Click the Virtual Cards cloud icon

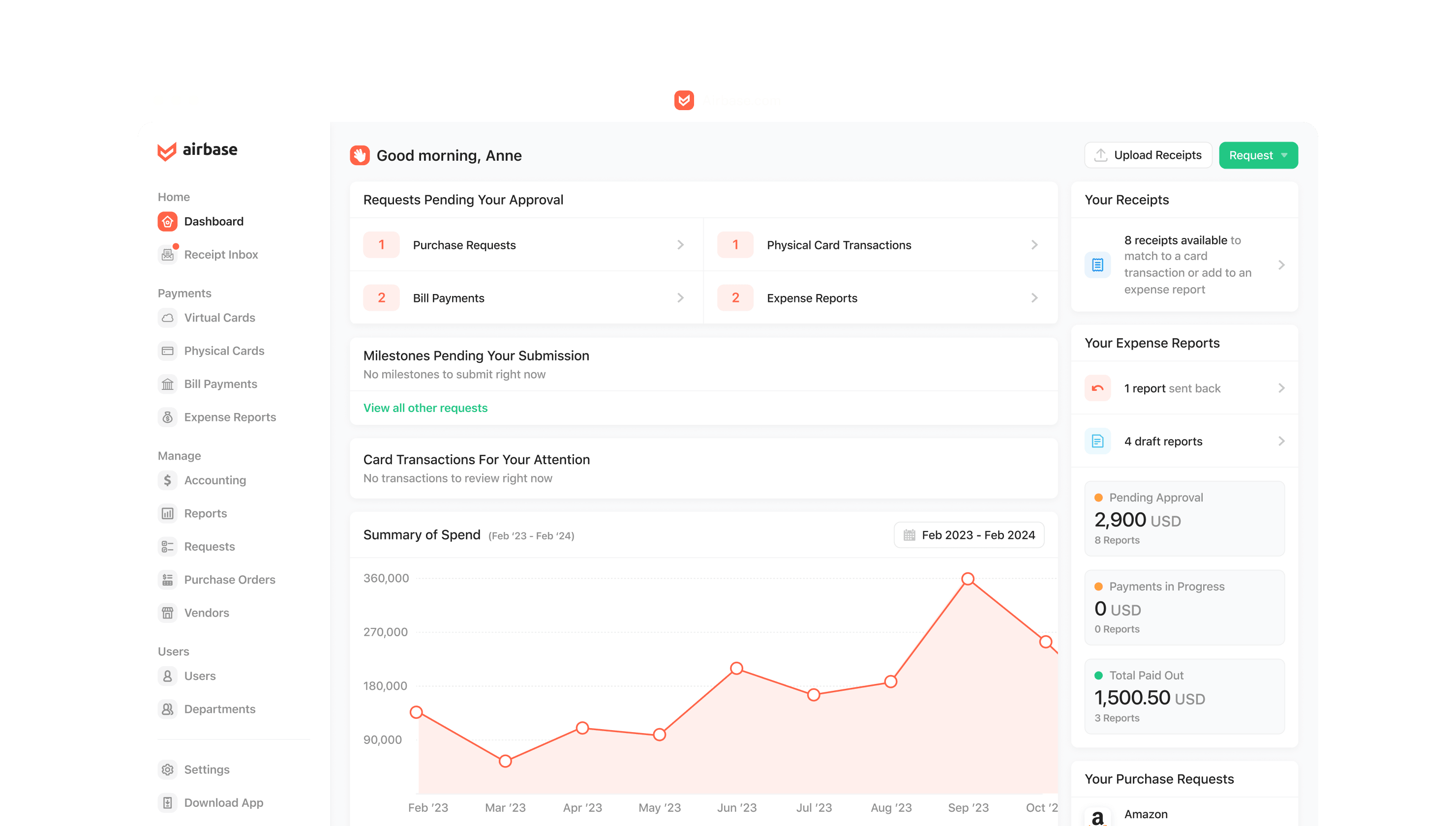click(167, 318)
